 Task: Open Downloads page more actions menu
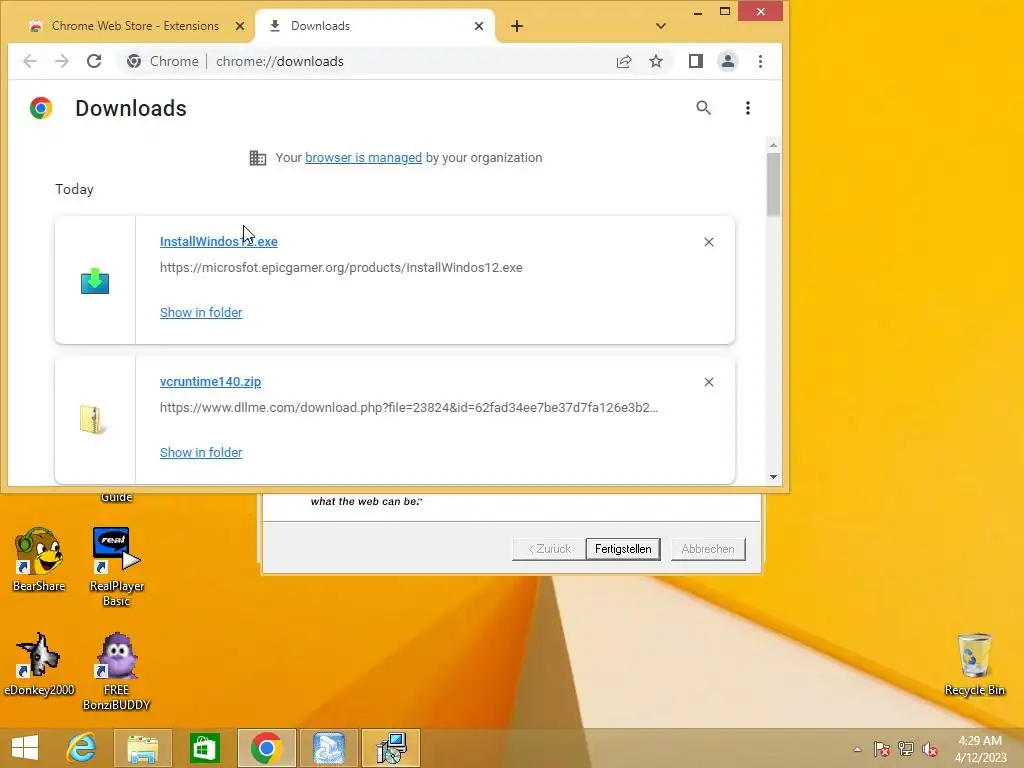[748, 108]
